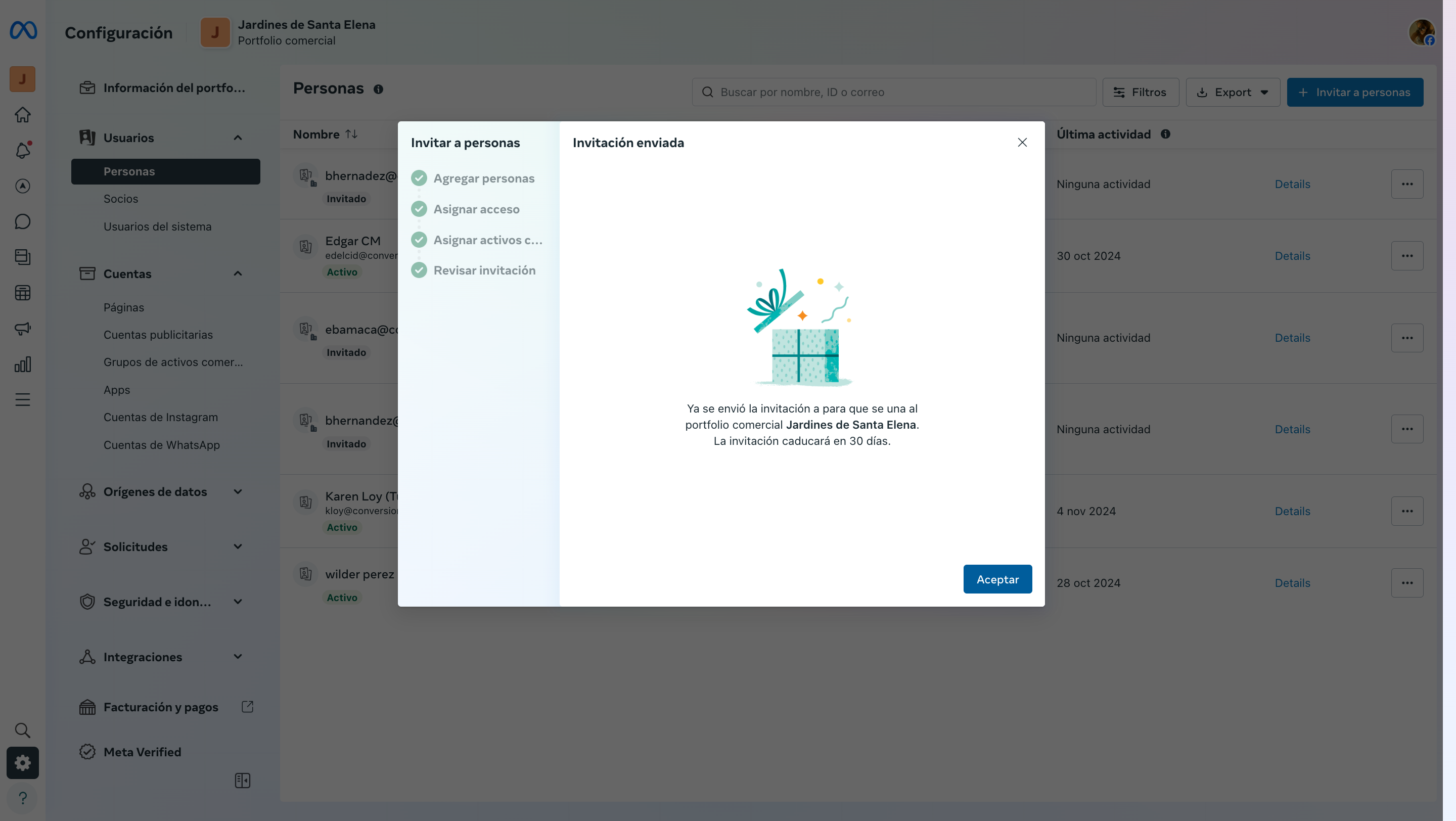Click the search by name field
Image resolution: width=1456 pixels, height=821 pixels.
point(894,92)
